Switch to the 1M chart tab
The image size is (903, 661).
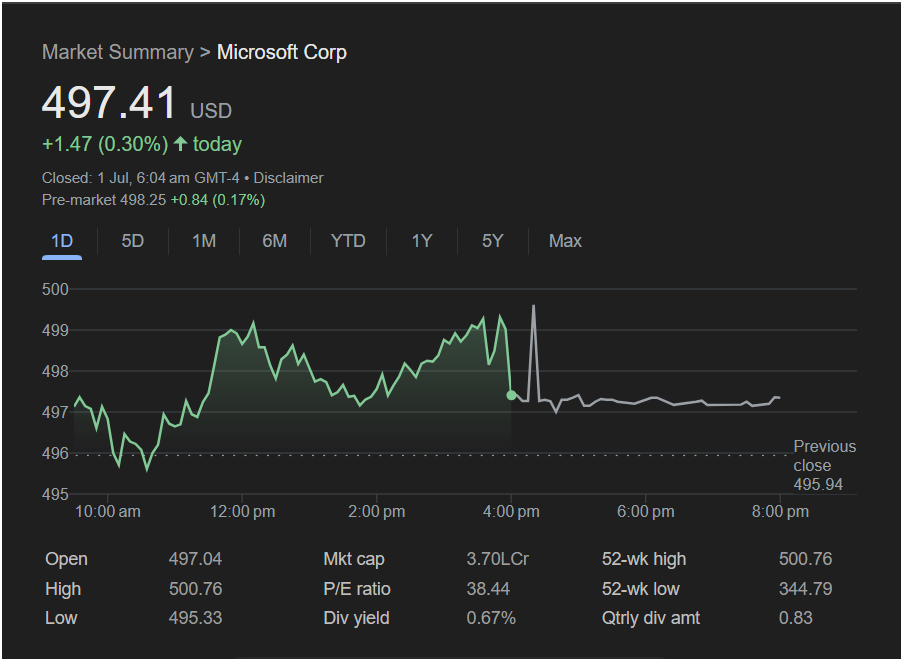tap(204, 241)
